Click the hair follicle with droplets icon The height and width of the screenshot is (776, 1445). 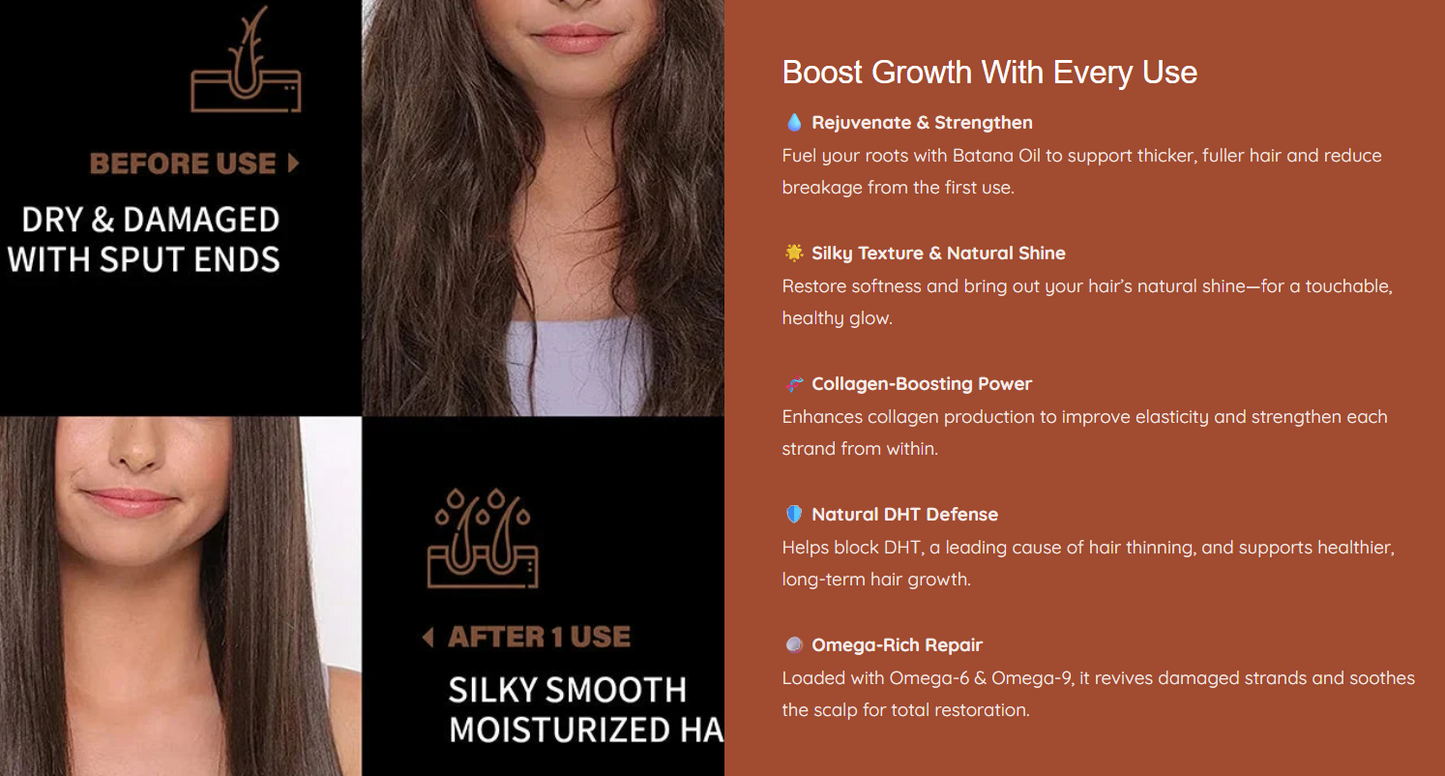[483, 538]
